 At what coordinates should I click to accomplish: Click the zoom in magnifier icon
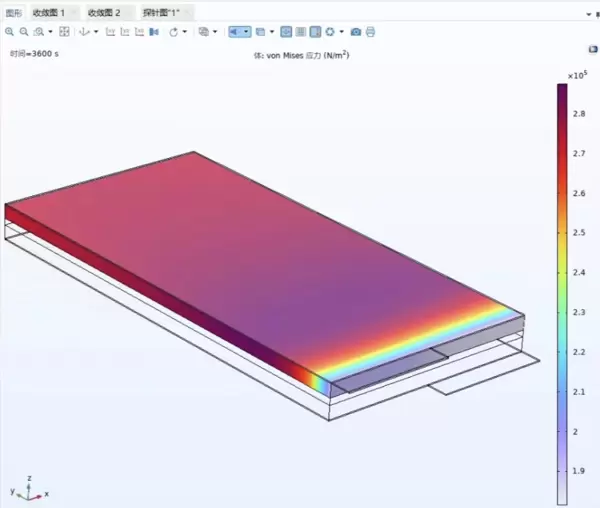[x=9, y=32]
